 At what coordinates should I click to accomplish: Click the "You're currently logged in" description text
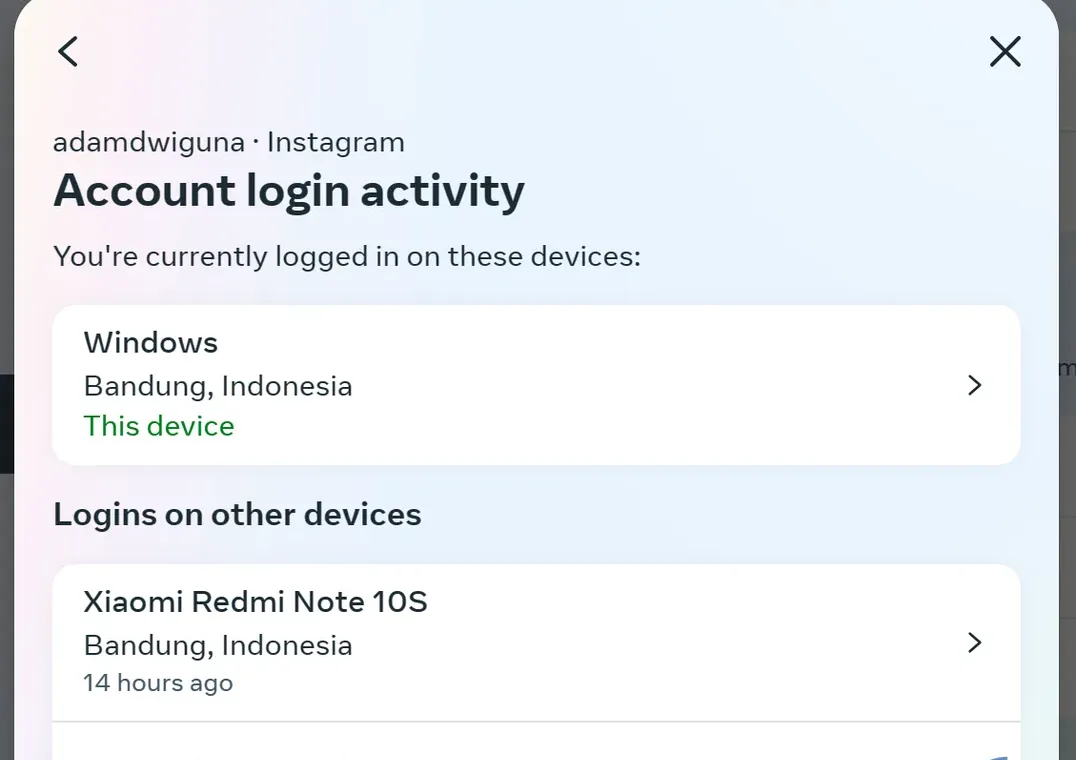point(346,256)
